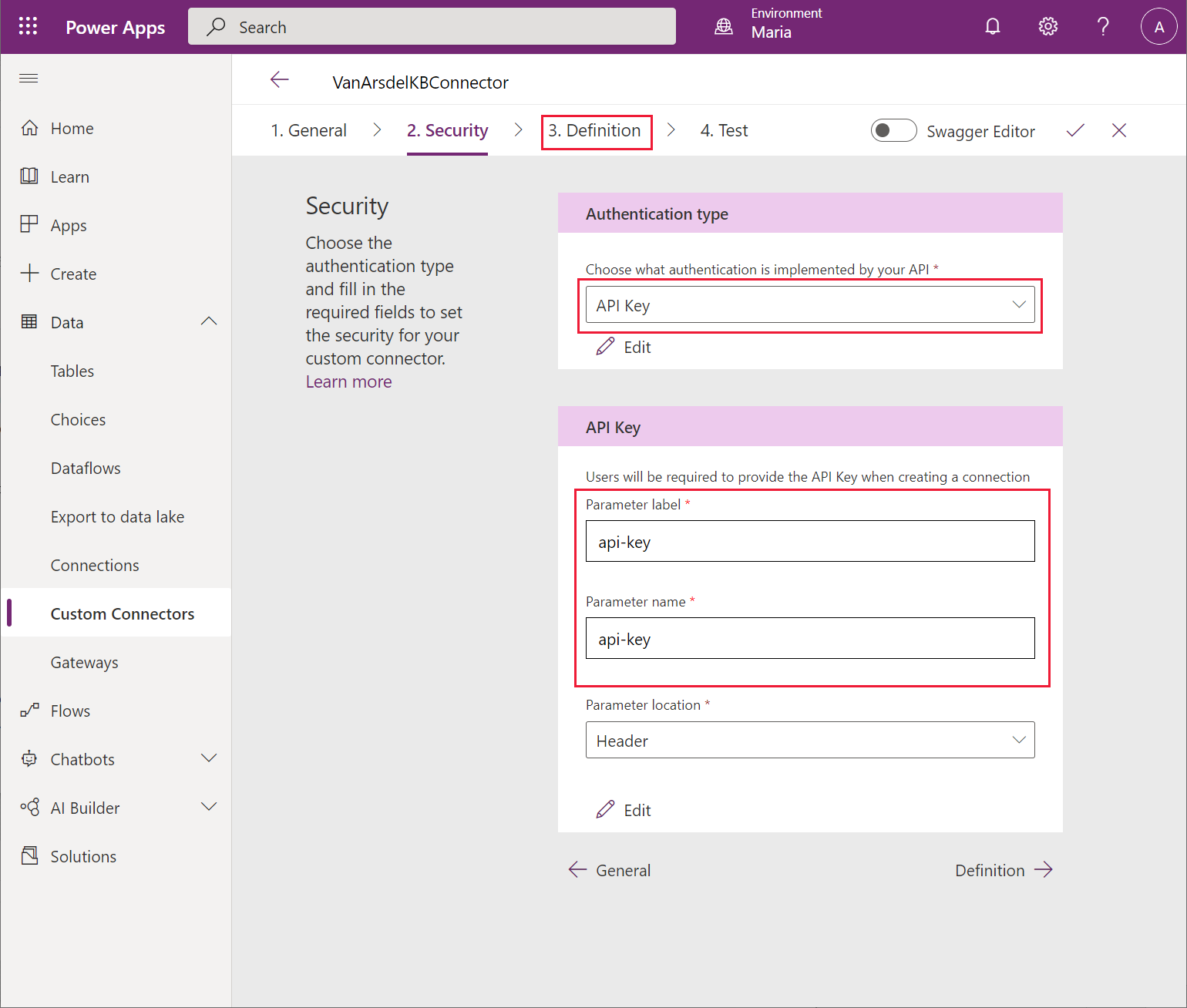Open the Parameter location Header dropdown

pos(810,740)
